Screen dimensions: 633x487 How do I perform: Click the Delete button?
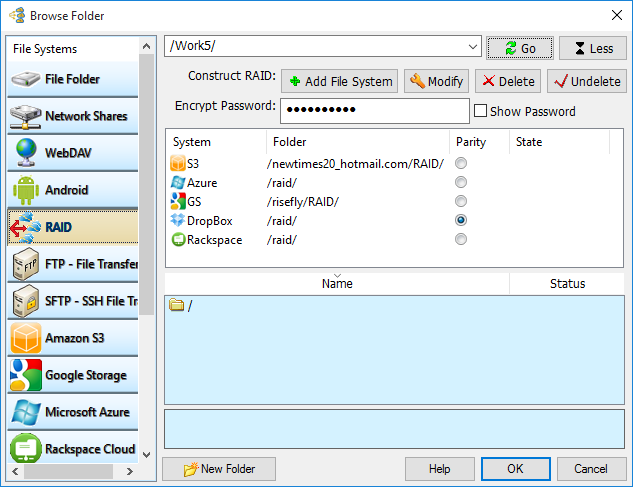[x=508, y=81]
